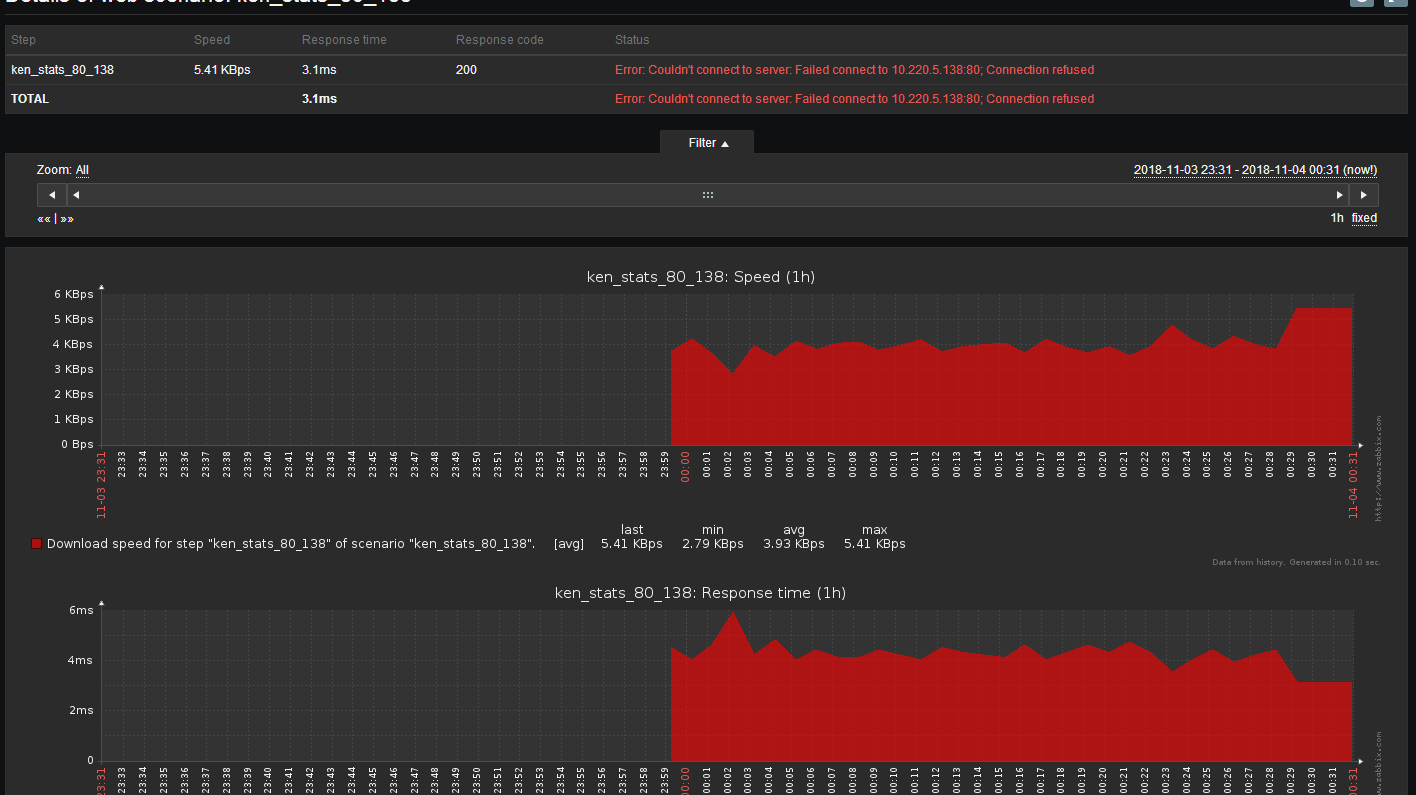Select the 'All' zoom link
Screen dimensions: 1416x795
(82, 170)
